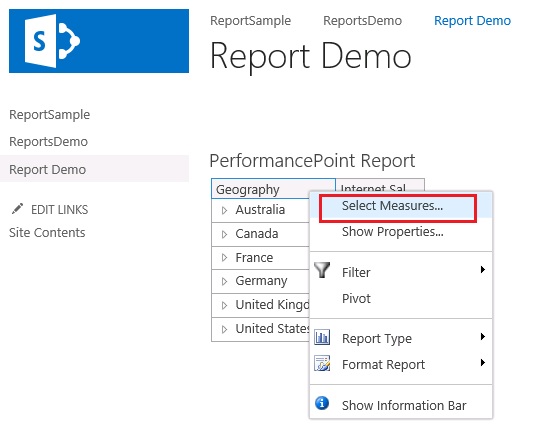Expand the United Kingdom row

(224, 305)
